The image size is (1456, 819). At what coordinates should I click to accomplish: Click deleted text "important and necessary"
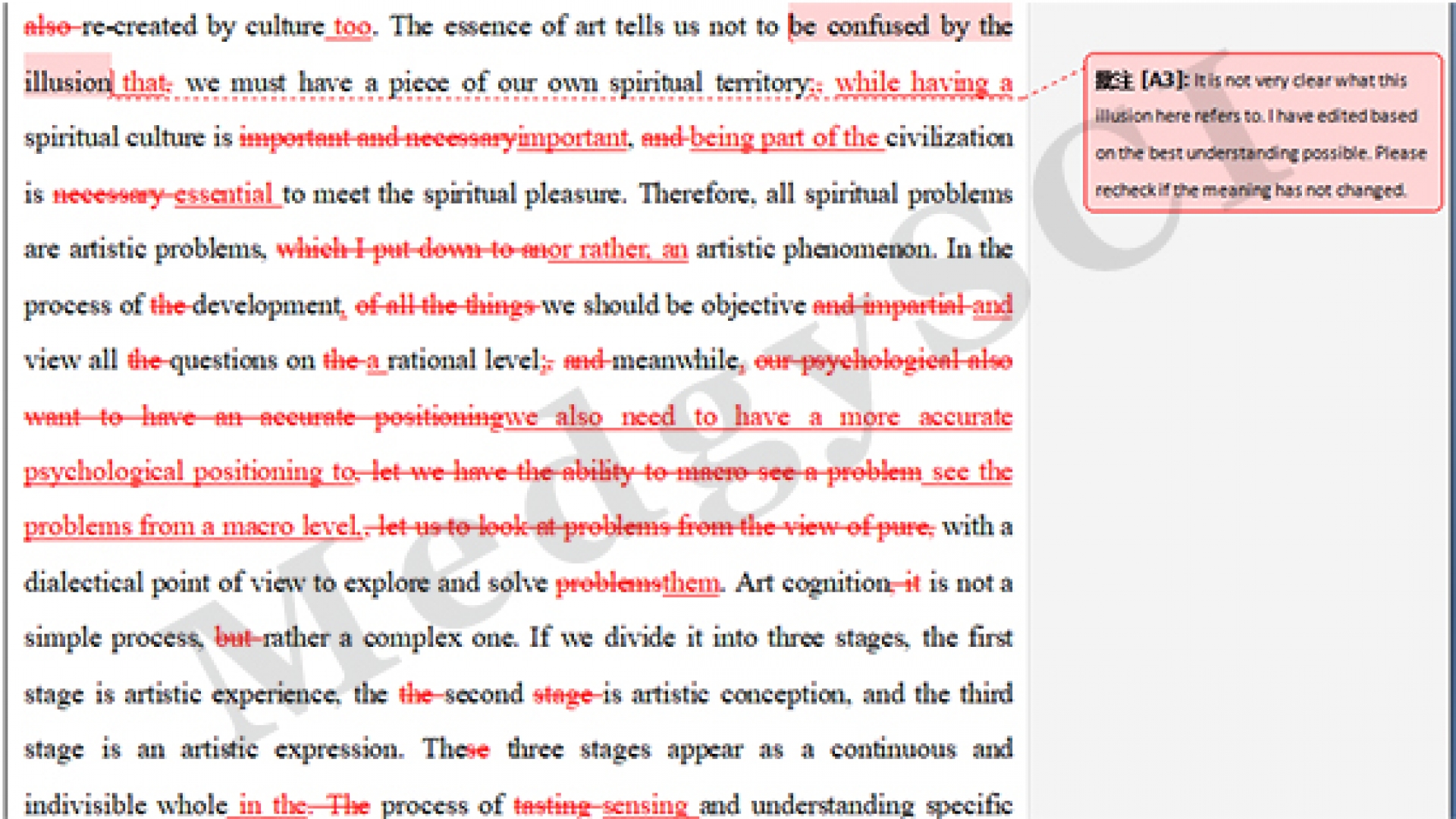pos(377,138)
